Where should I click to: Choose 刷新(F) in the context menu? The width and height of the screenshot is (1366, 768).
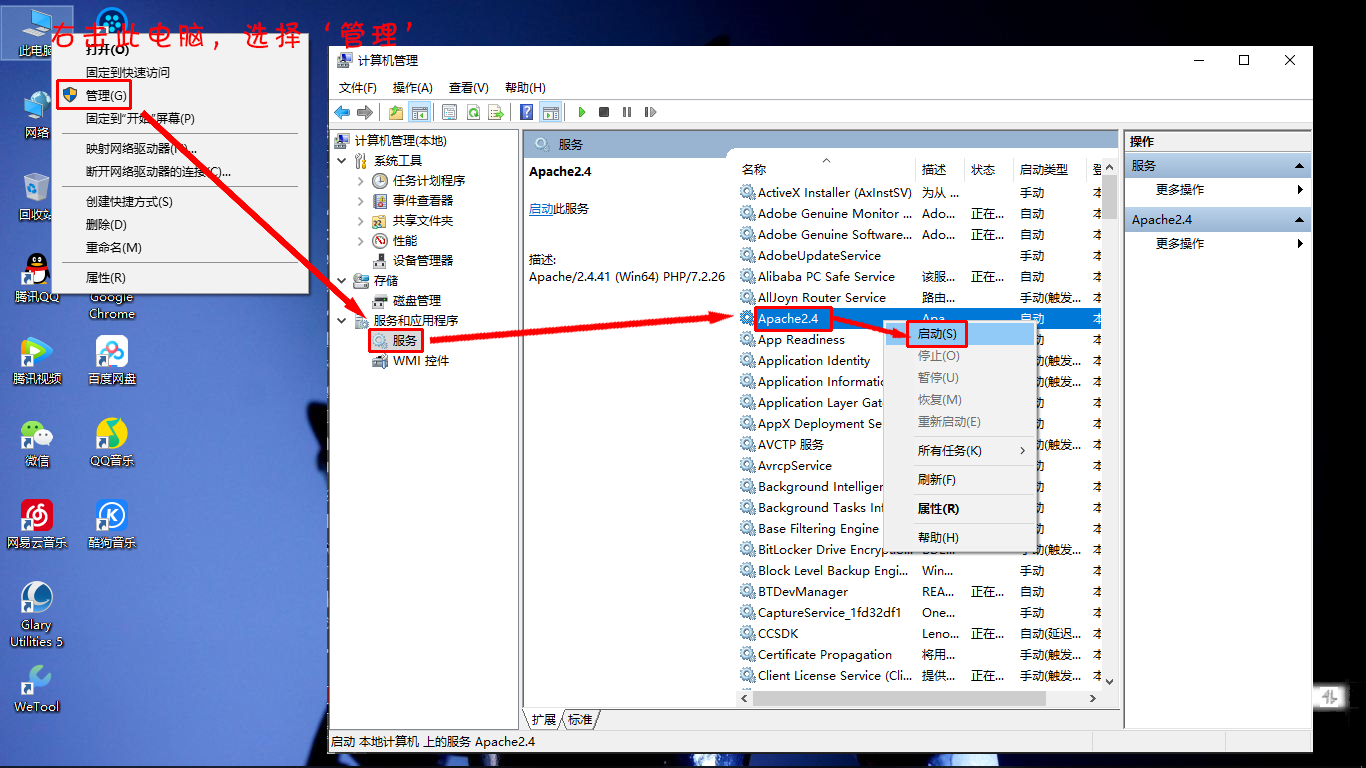[960, 480]
